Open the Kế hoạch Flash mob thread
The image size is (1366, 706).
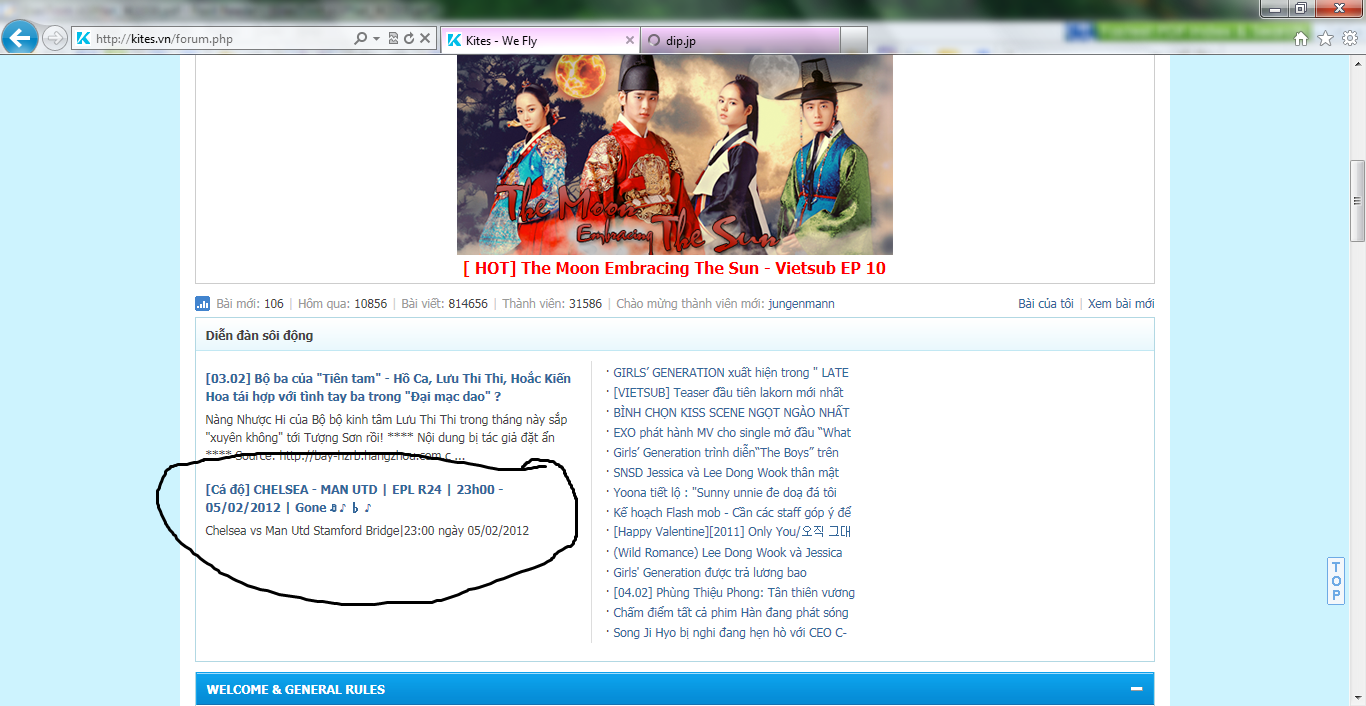[732, 513]
